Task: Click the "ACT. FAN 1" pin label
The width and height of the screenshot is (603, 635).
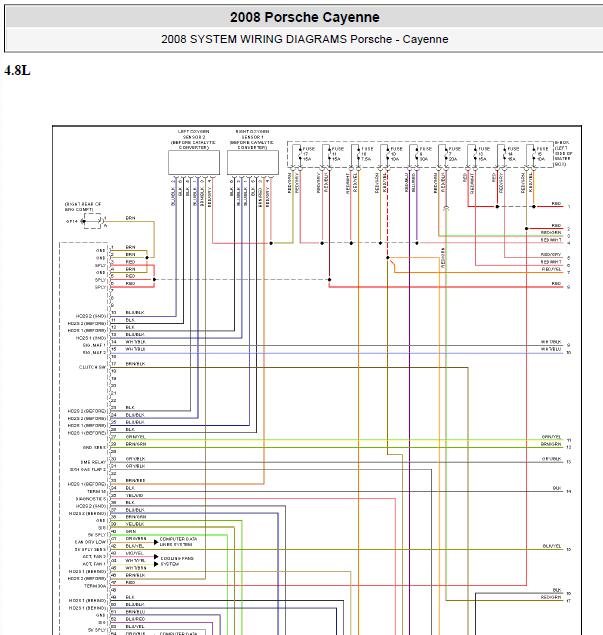Action: pos(94,564)
